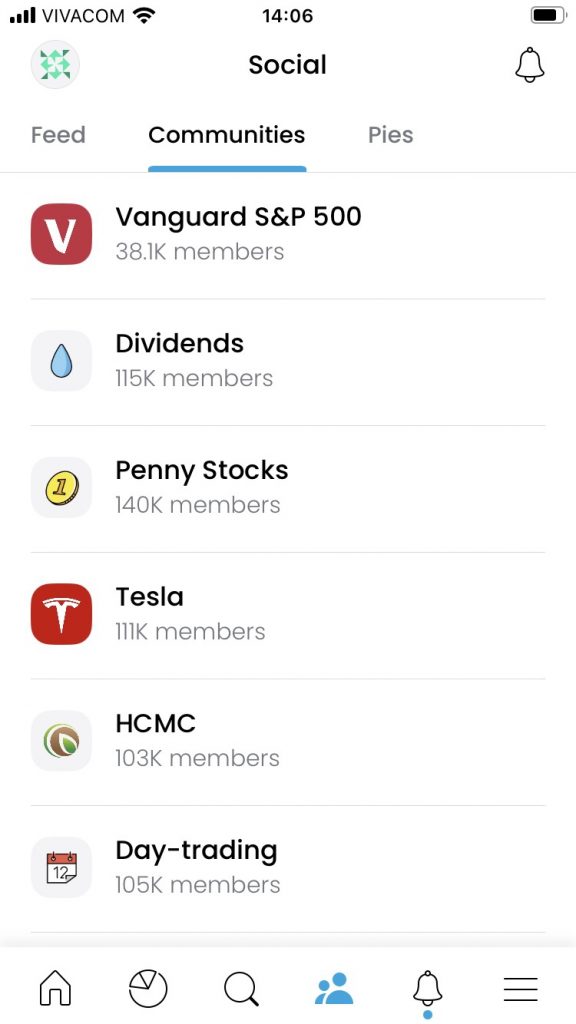Open the HCMC community

pyautogui.click(x=288, y=741)
